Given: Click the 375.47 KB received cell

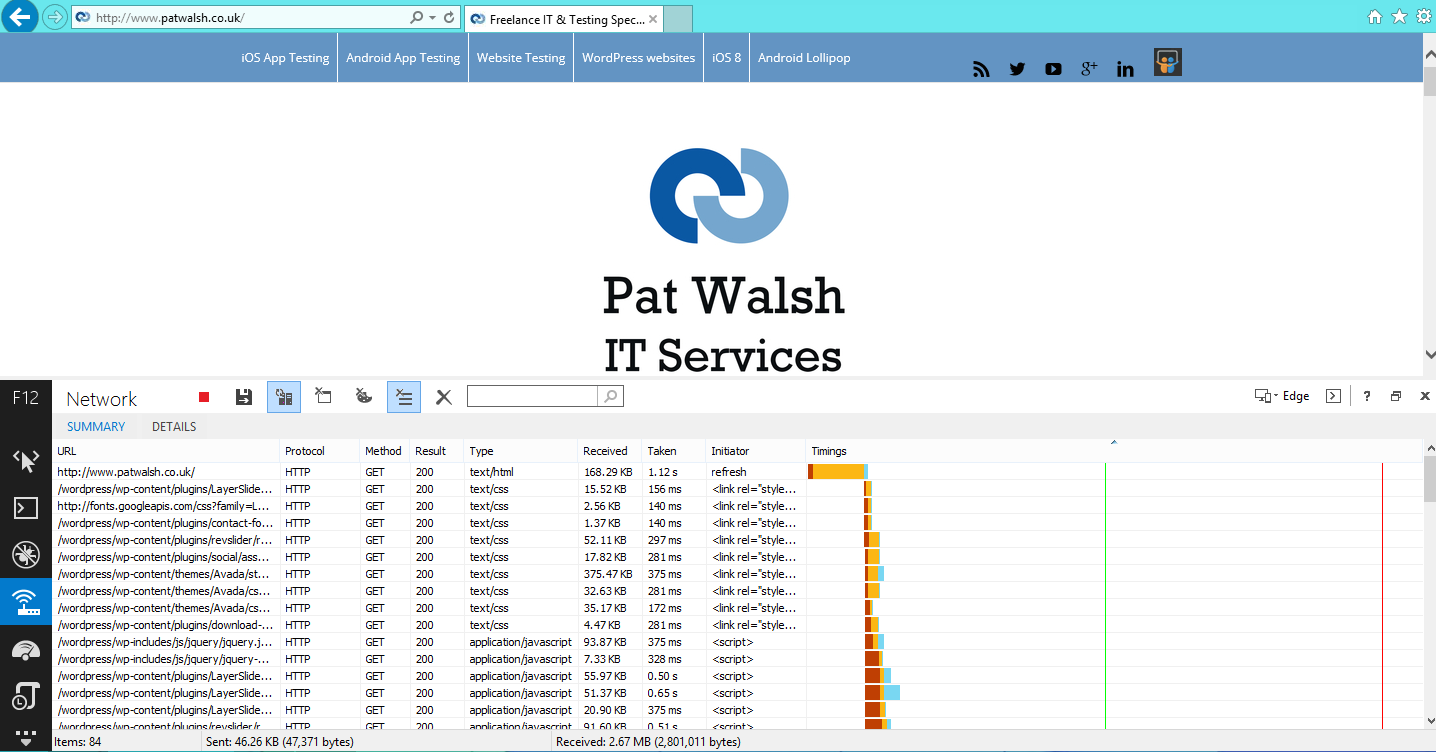Looking at the screenshot, I should (608, 574).
